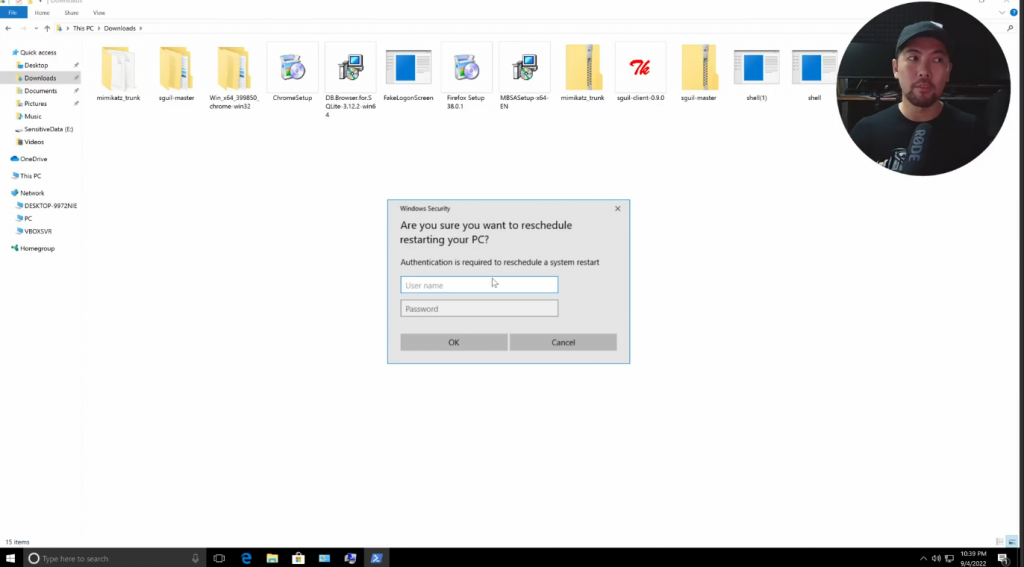Open VBOXSVR network location
The image size is (1024, 567).
38,231
